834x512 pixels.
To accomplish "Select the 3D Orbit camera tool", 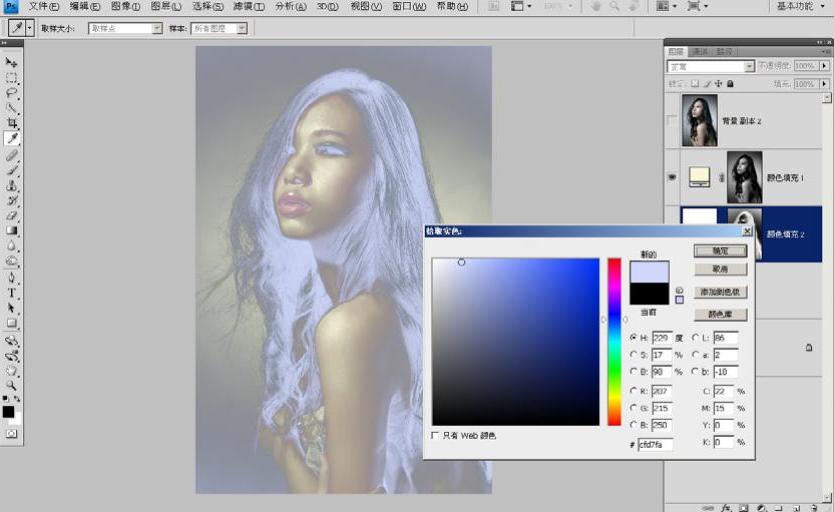I will (x=11, y=356).
